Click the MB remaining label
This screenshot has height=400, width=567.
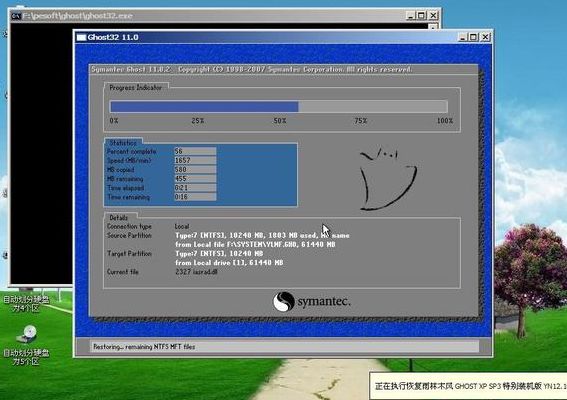(x=125, y=179)
